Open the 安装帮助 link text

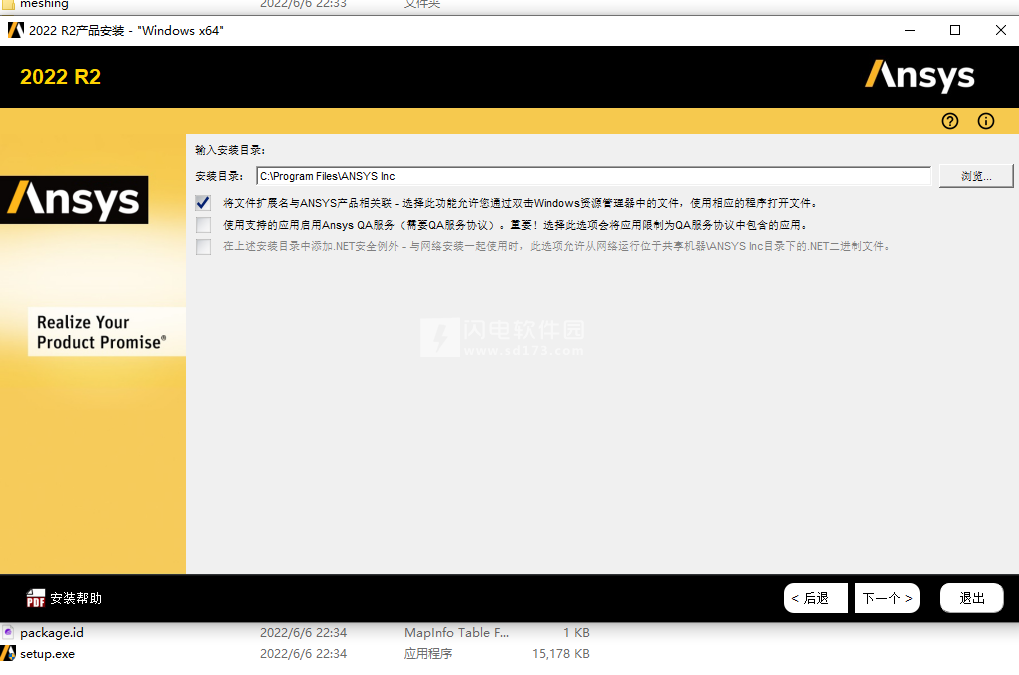pos(76,598)
